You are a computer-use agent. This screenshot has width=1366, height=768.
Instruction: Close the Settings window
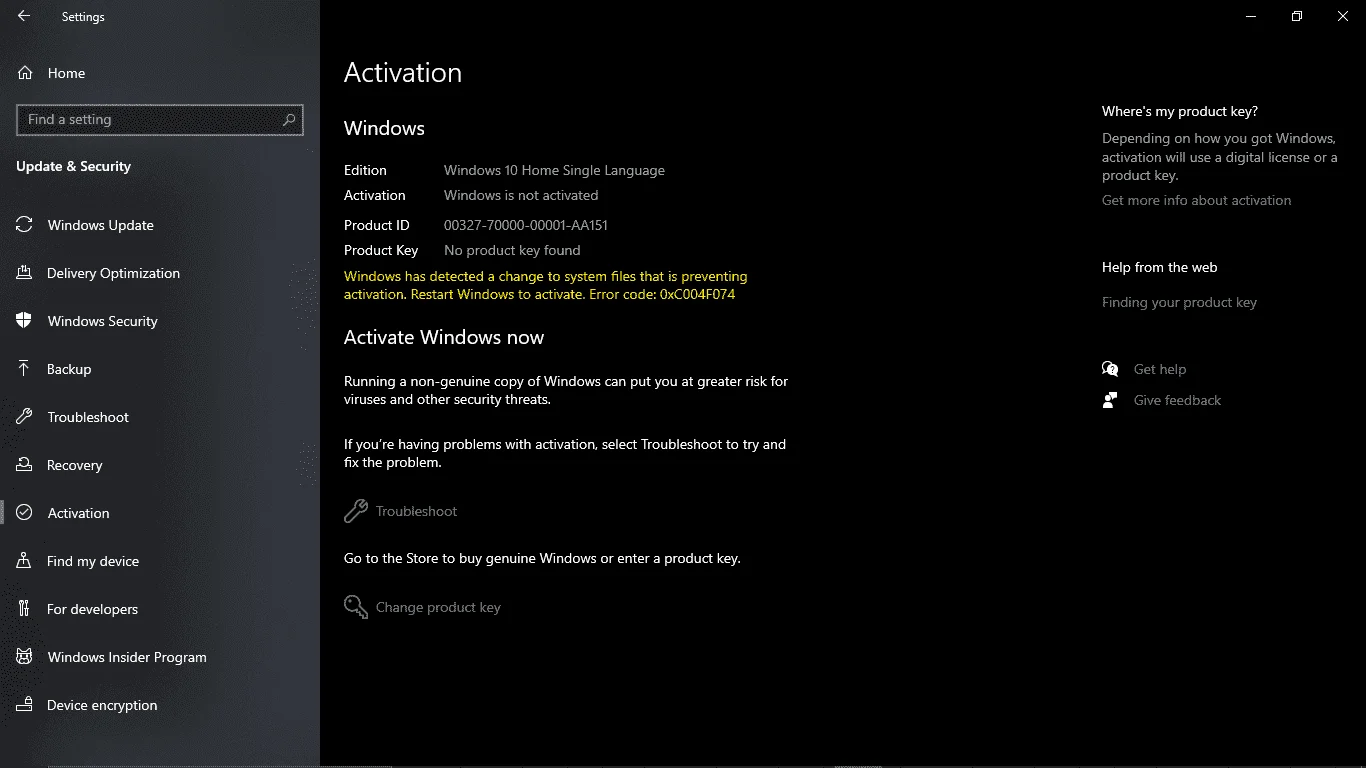pos(1343,16)
